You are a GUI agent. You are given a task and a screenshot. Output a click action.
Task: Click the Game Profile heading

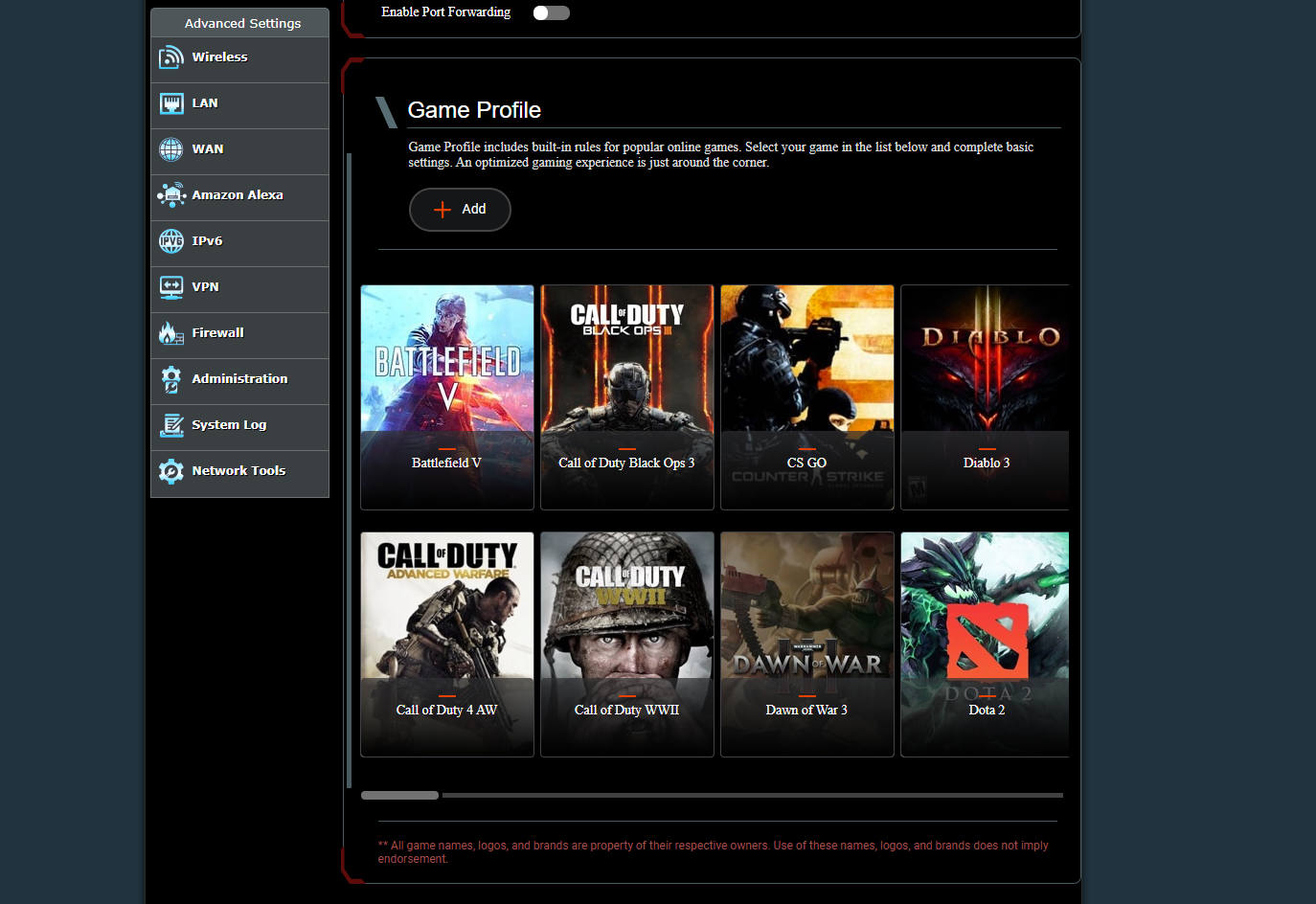click(x=474, y=110)
